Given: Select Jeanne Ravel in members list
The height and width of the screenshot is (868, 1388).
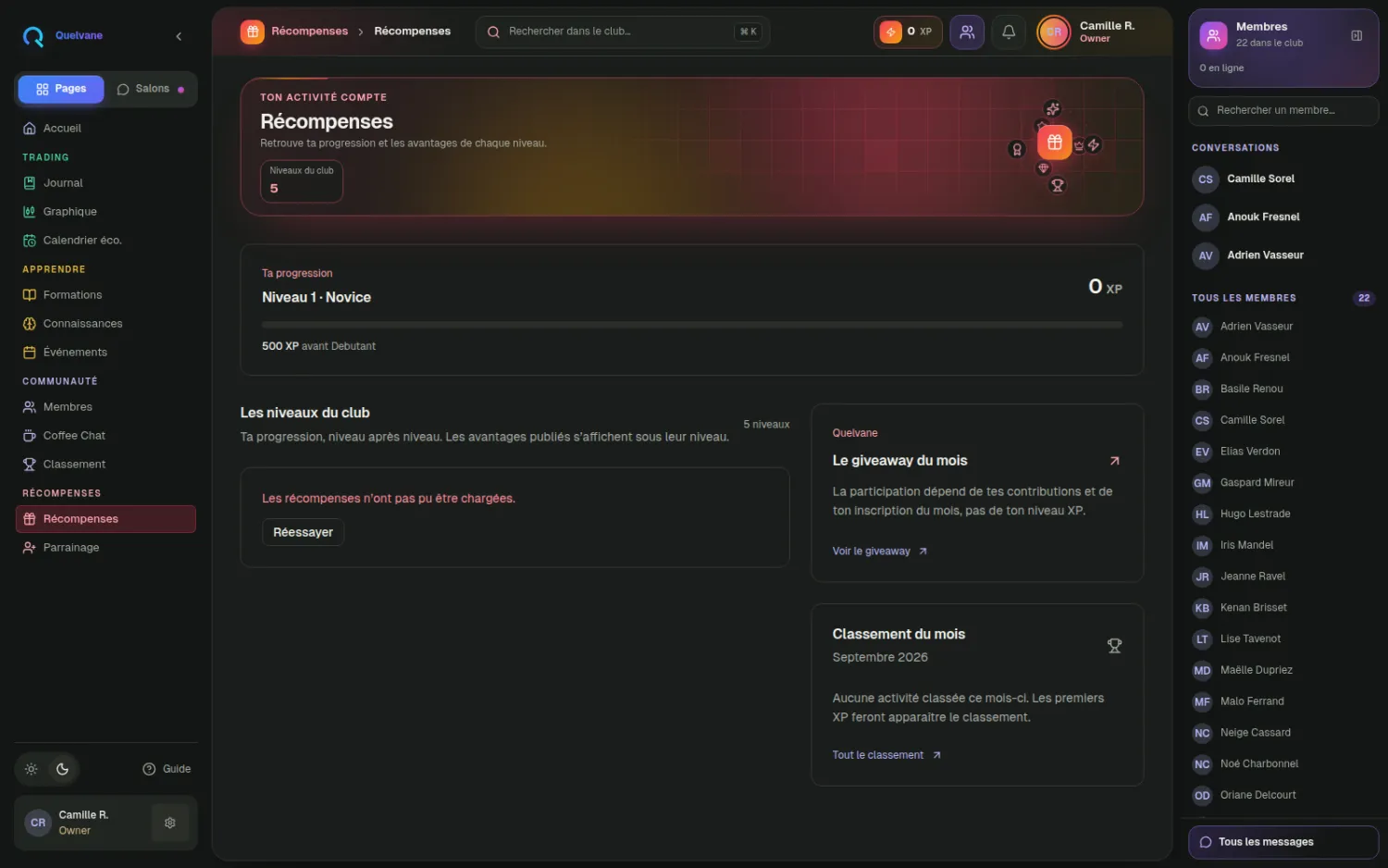Looking at the screenshot, I should click(1283, 577).
